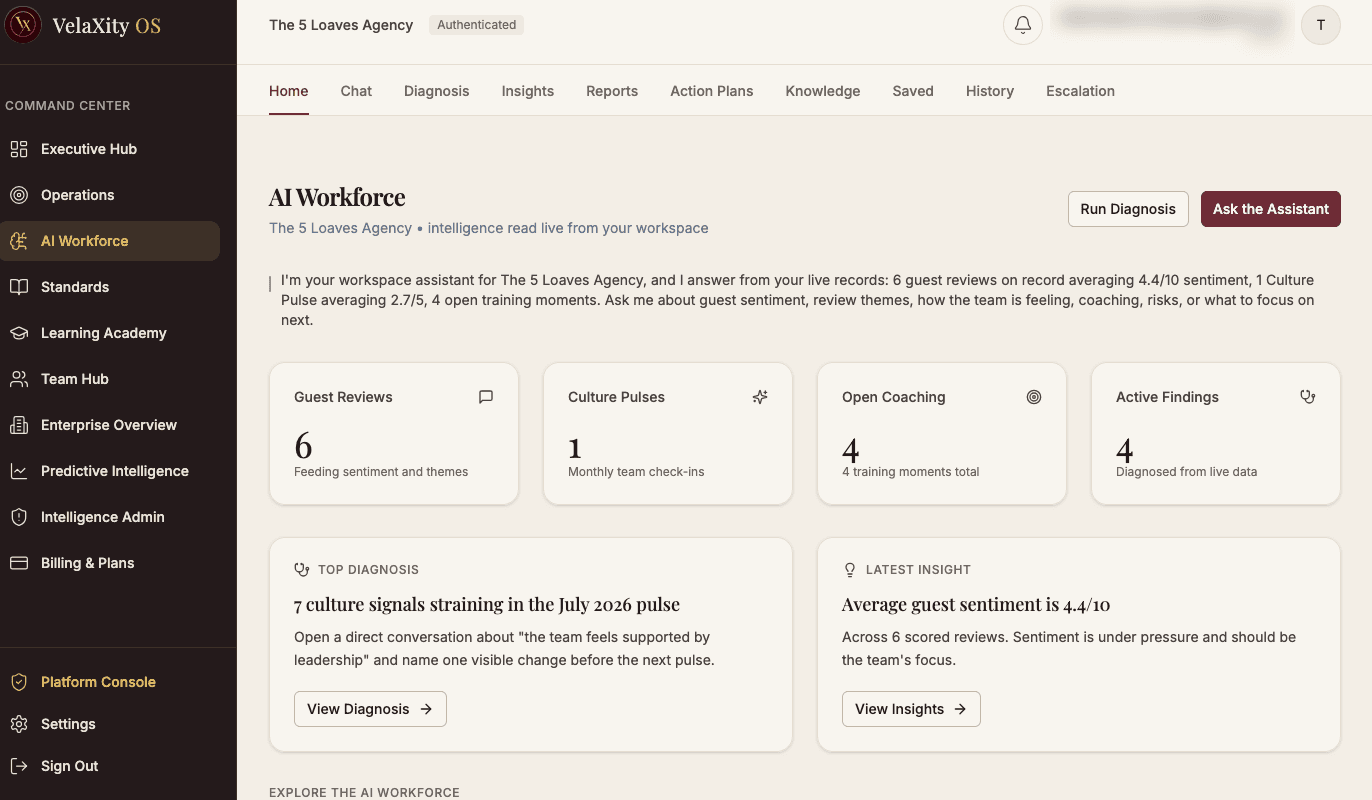Open the History tab
The width and height of the screenshot is (1372, 800).
990,91
